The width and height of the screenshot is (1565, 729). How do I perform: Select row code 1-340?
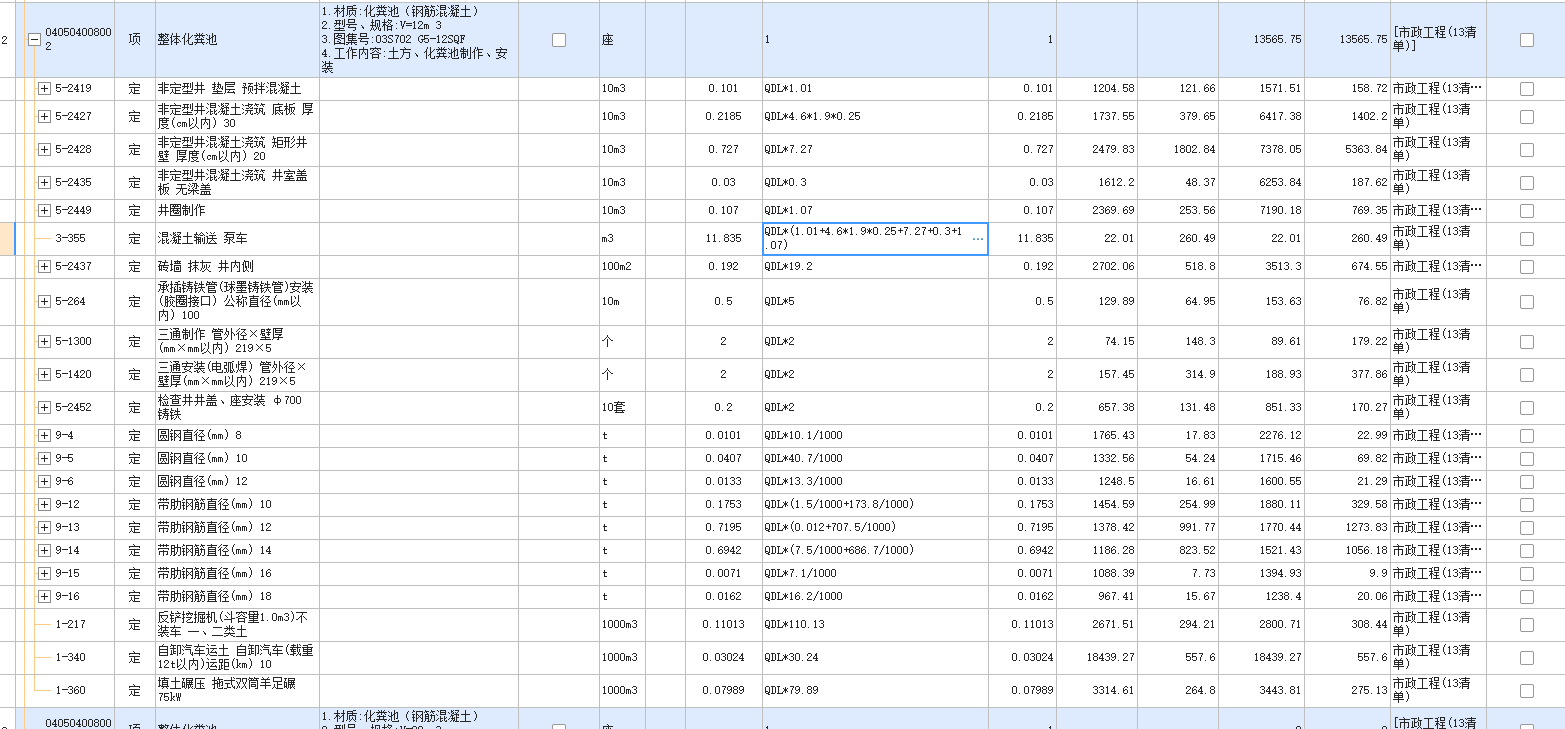70,658
